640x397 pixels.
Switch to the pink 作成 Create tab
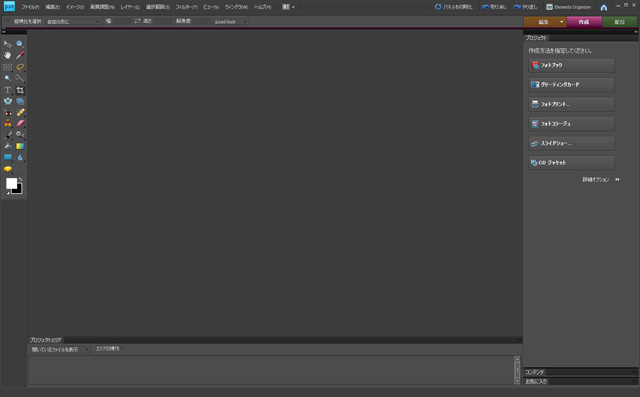click(584, 22)
